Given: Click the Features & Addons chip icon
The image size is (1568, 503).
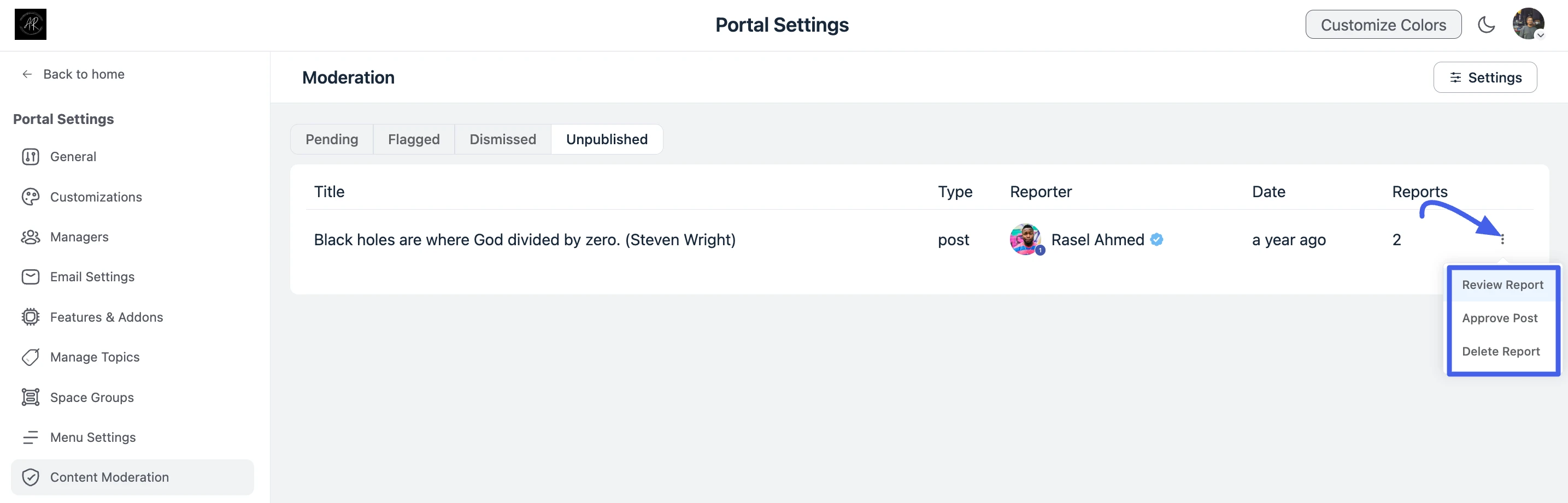Looking at the screenshot, I should pos(31,317).
